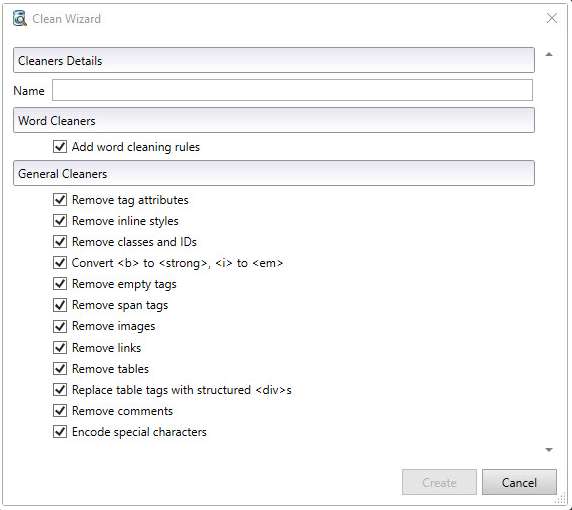This screenshot has height=510, width=572.
Task: Close the Clean Wizard dialog
Action: tap(552, 18)
